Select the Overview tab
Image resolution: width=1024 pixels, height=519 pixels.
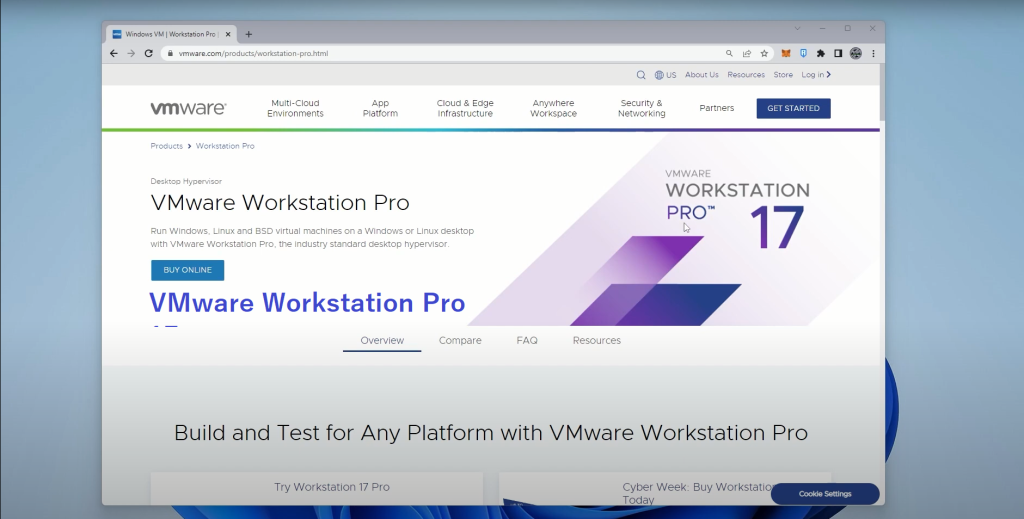pyautogui.click(x=382, y=341)
